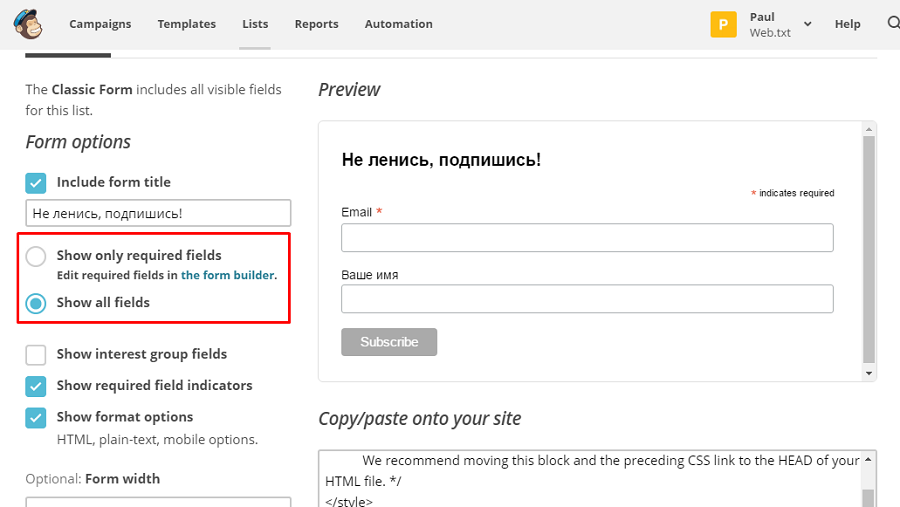This screenshot has height=507, width=900.
Task: Follow the form builder link
Action: pos(227,275)
